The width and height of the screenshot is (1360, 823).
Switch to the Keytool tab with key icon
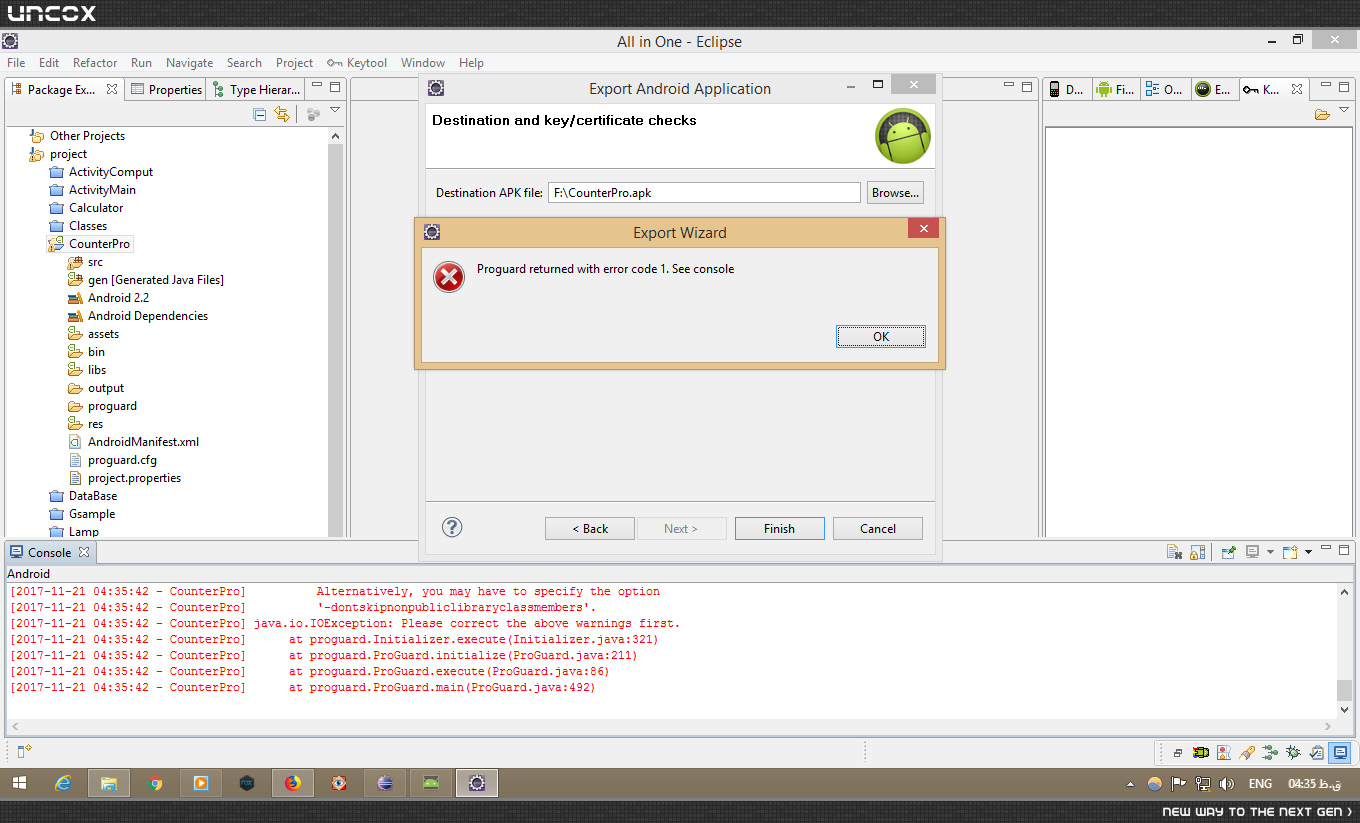tap(1261, 89)
